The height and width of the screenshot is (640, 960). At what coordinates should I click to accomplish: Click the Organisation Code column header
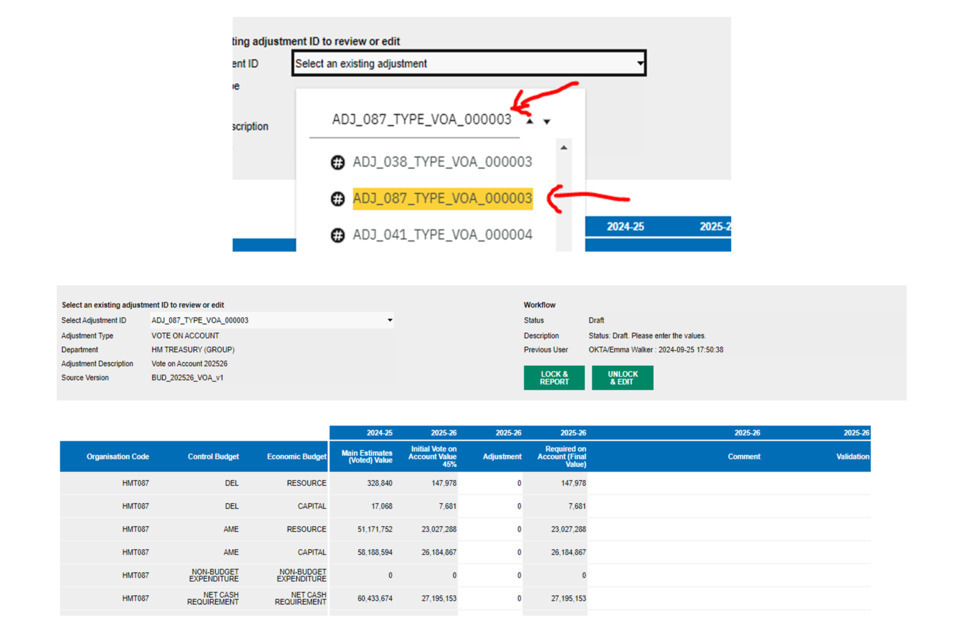[118, 457]
